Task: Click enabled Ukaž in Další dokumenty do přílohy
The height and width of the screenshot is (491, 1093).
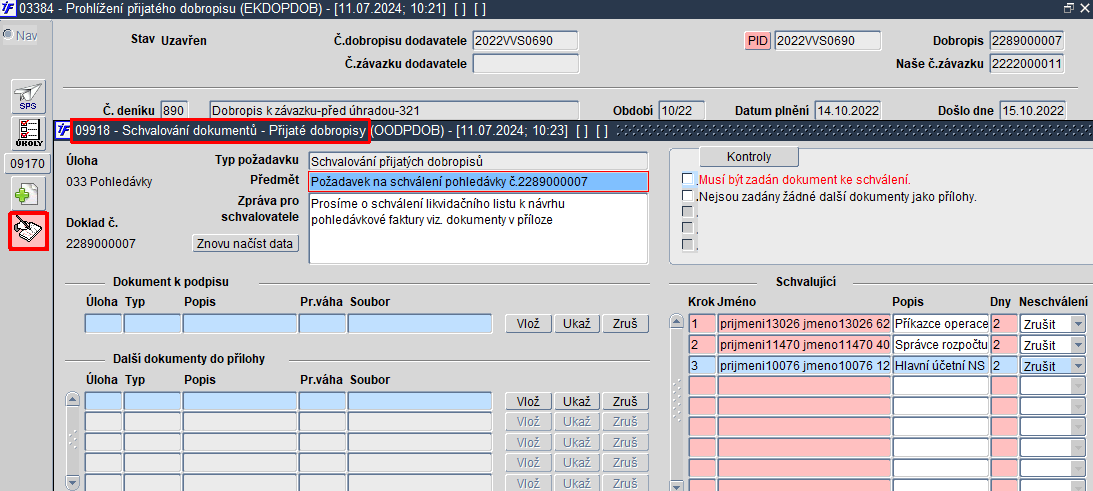Action: coord(577,402)
